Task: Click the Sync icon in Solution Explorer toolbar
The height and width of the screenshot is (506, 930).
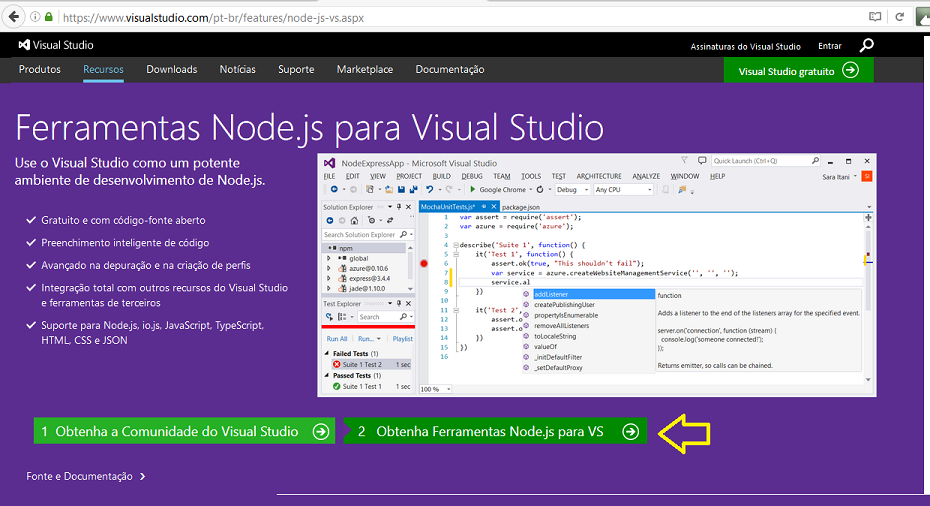Action: coord(390,220)
